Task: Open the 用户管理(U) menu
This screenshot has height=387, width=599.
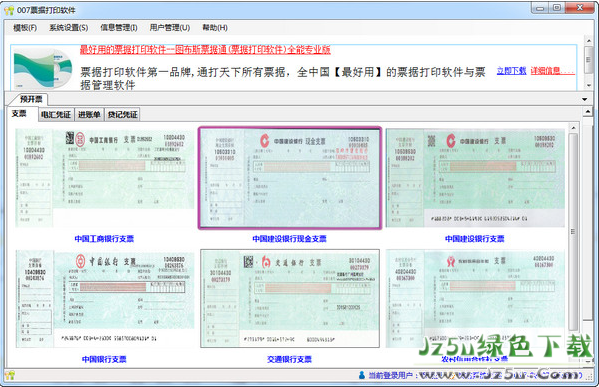Action: [170, 28]
